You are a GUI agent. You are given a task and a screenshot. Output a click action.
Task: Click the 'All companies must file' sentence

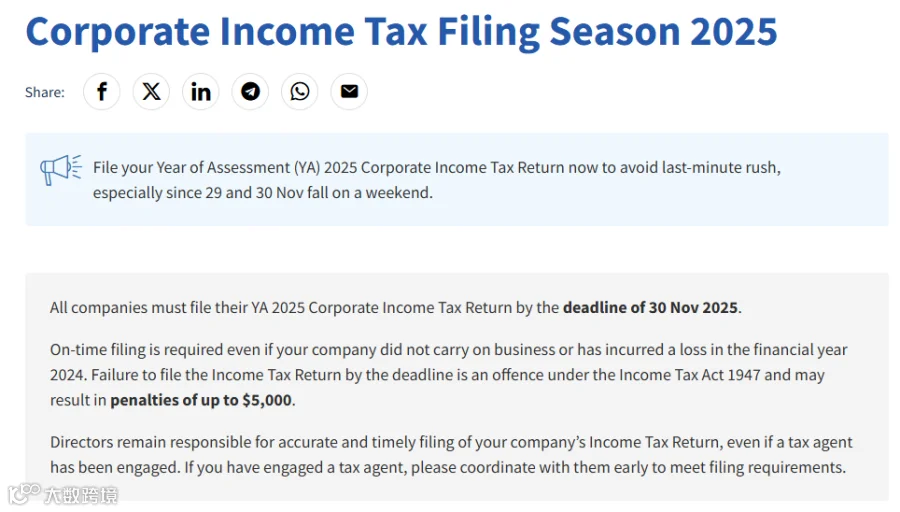click(x=395, y=308)
